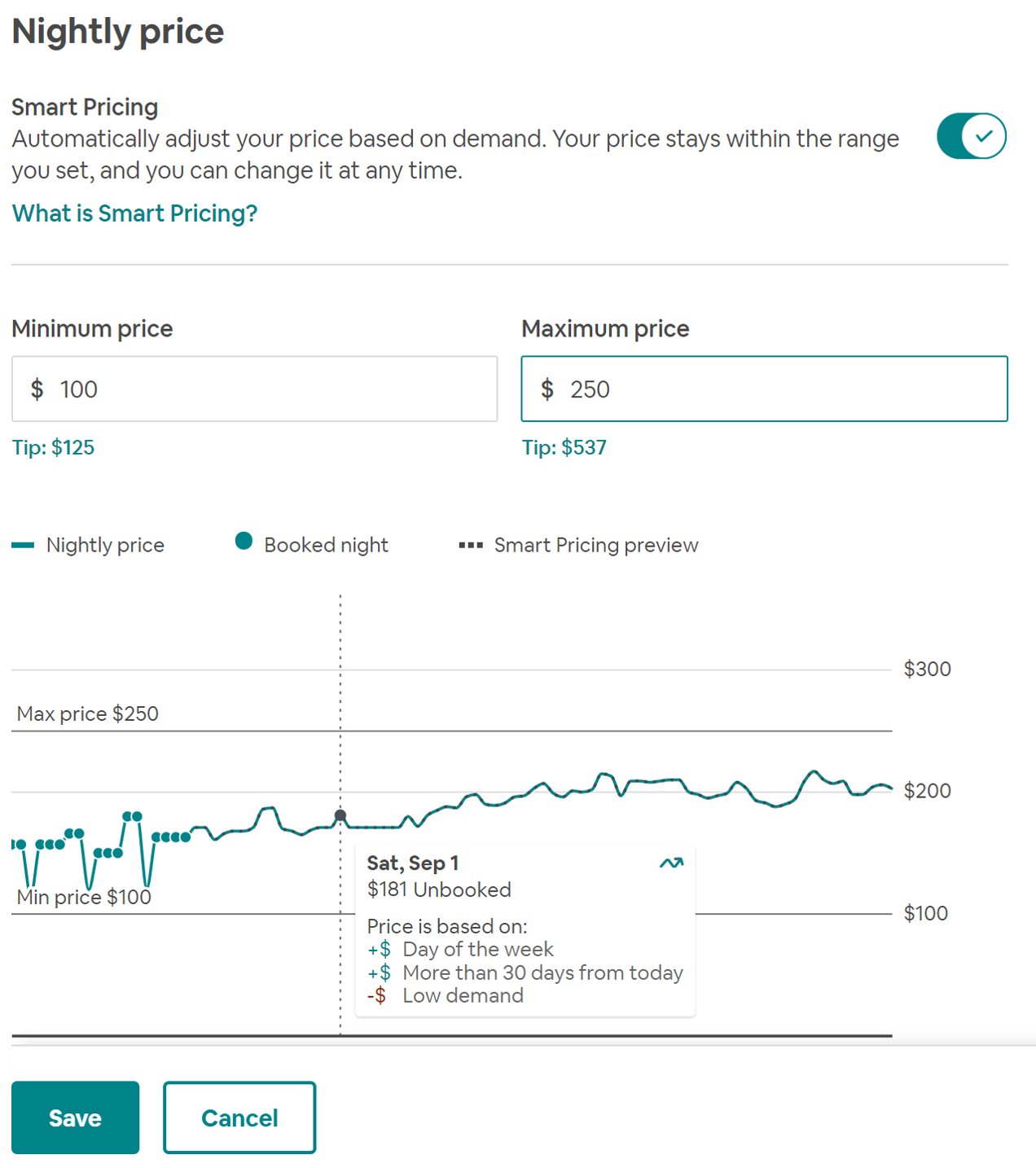Click the Nightly price legend line marker
1036x1168 pixels.
[x=23, y=545]
